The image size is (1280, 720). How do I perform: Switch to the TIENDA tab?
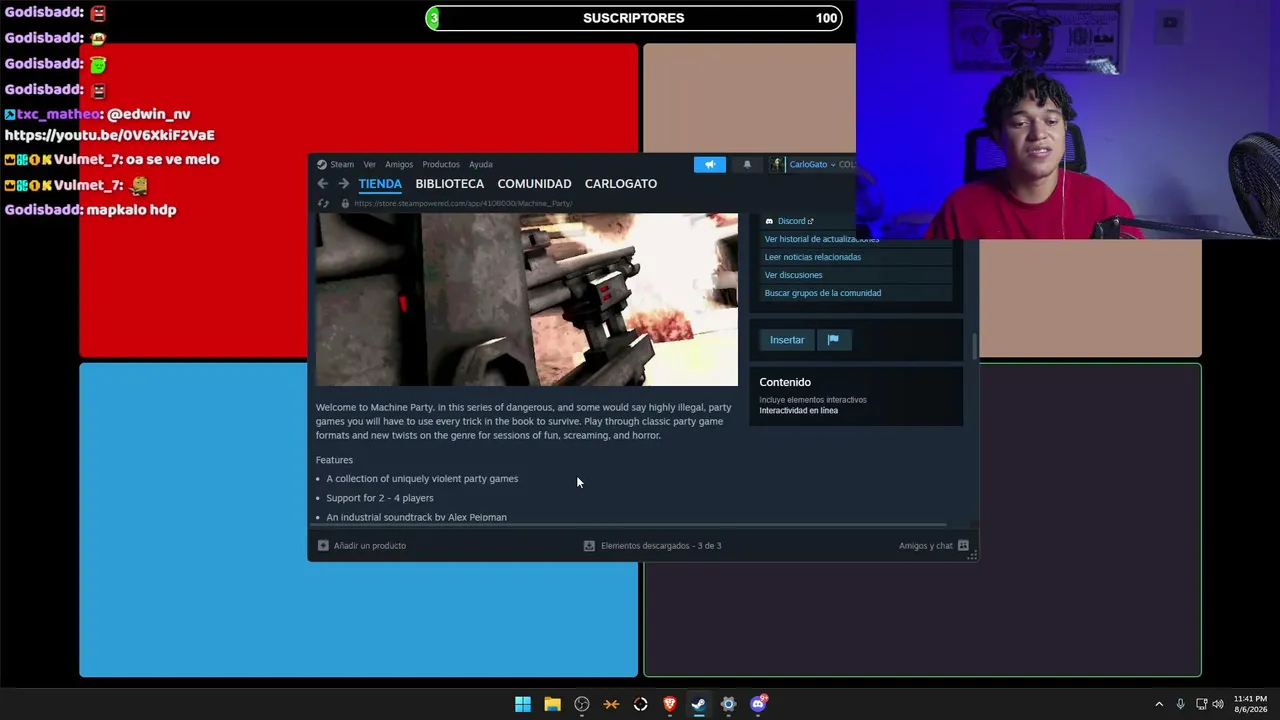(380, 184)
